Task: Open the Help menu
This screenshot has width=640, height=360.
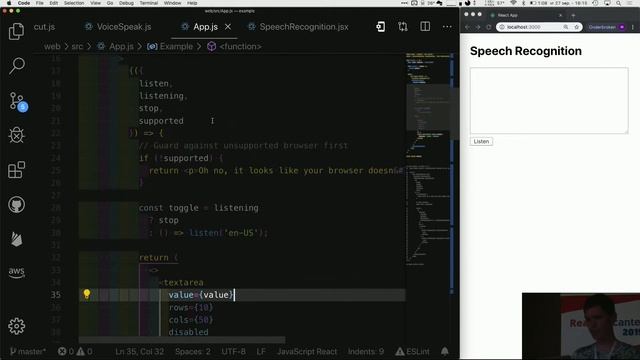Action: tap(192, 3)
